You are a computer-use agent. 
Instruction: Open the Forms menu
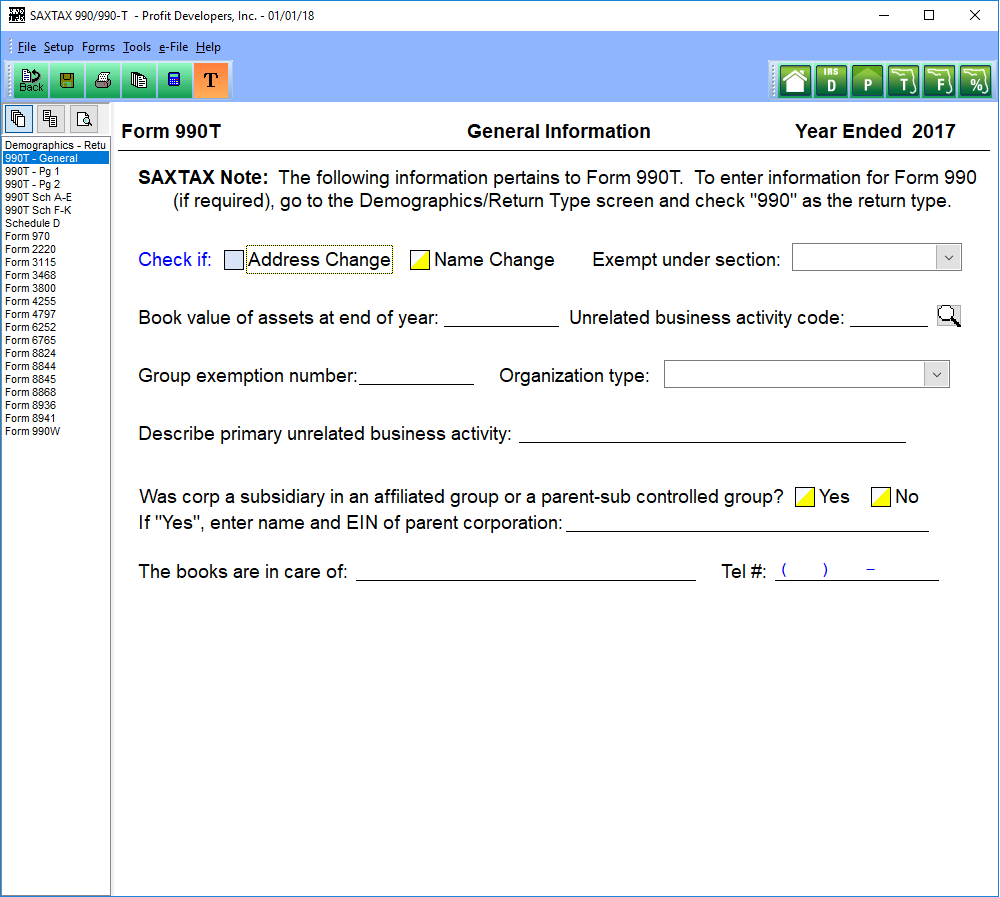98,47
